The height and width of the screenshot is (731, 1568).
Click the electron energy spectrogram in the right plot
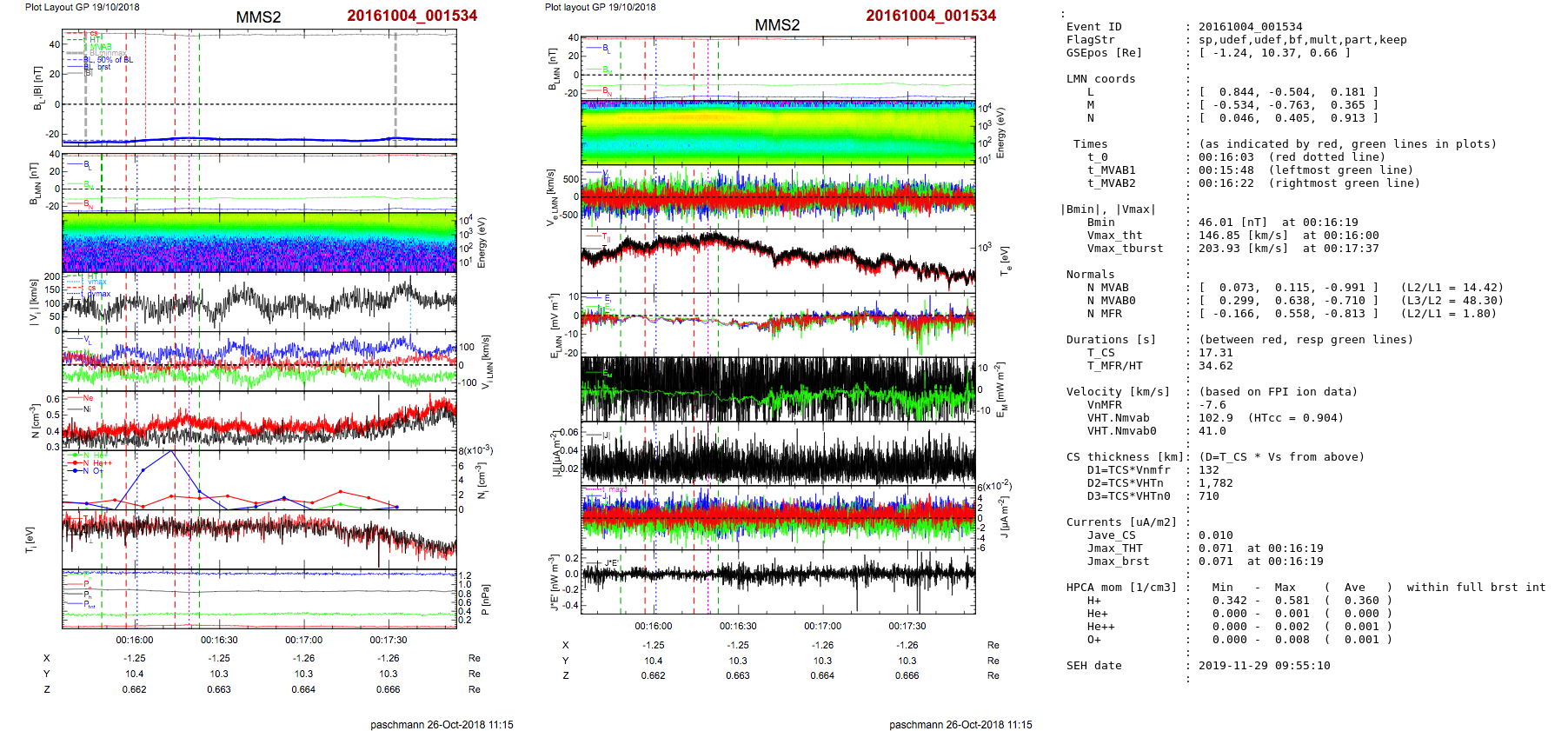[777, 132]
